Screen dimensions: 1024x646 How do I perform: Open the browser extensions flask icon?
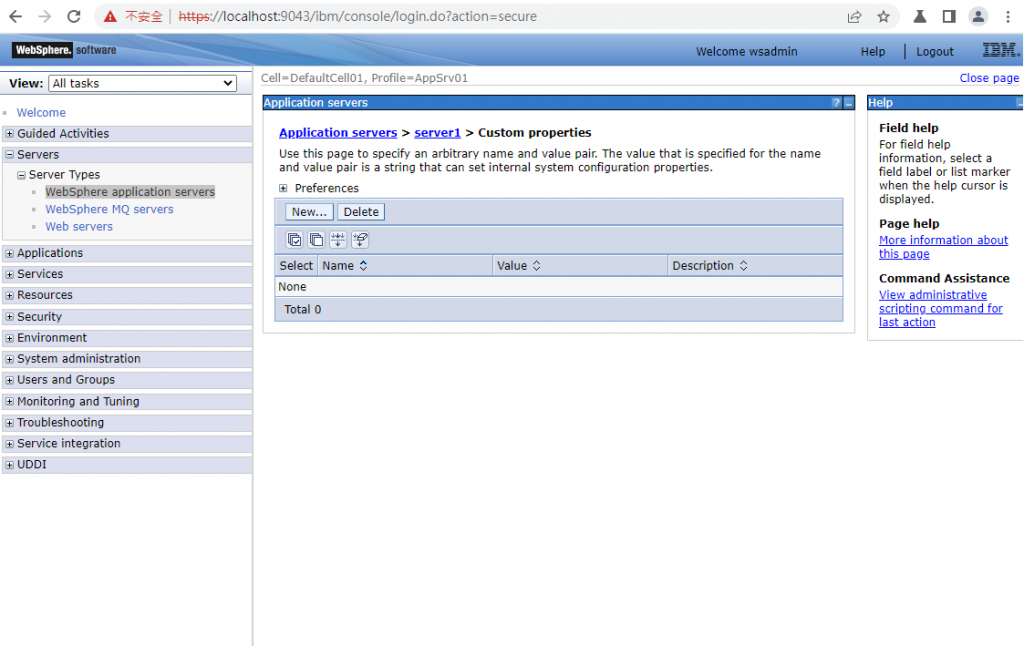point(920,17)
